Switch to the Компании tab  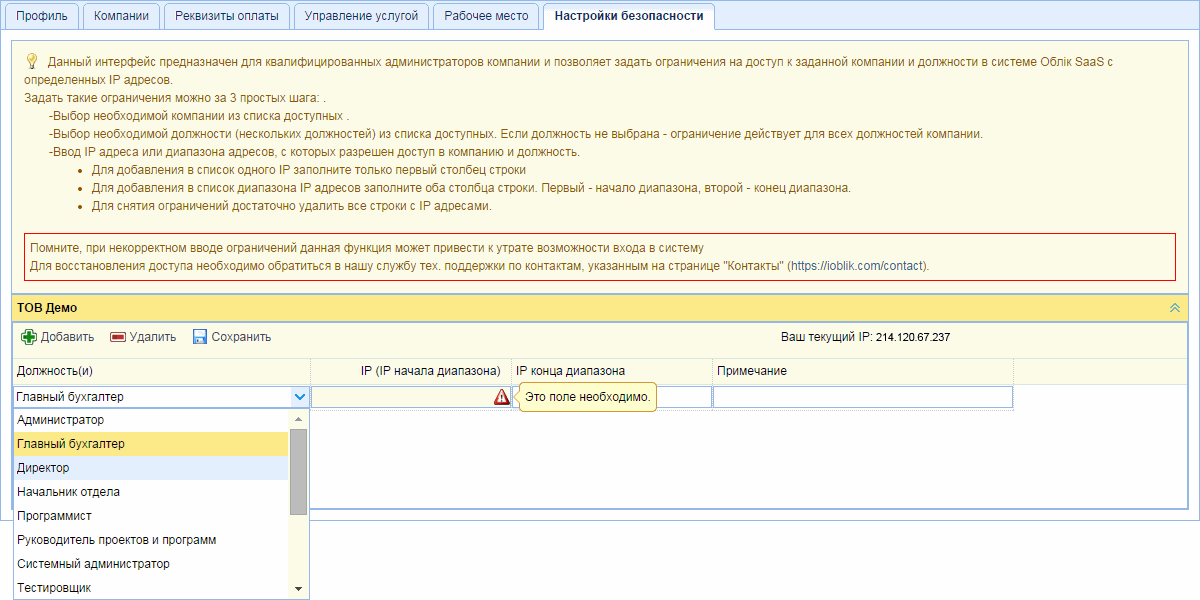(121, 16)
